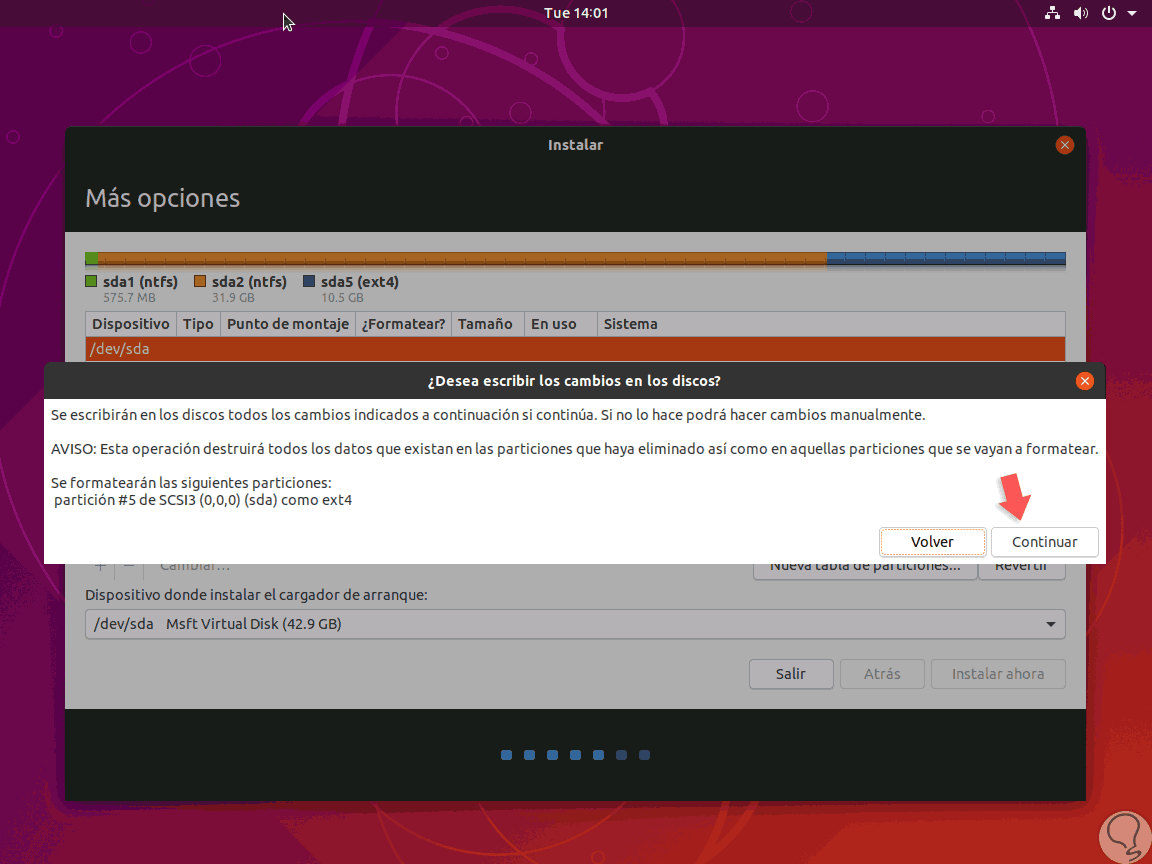Click the 'Más opciones' heading
This screenshot has width=1152, height=864.
point(162,198)
